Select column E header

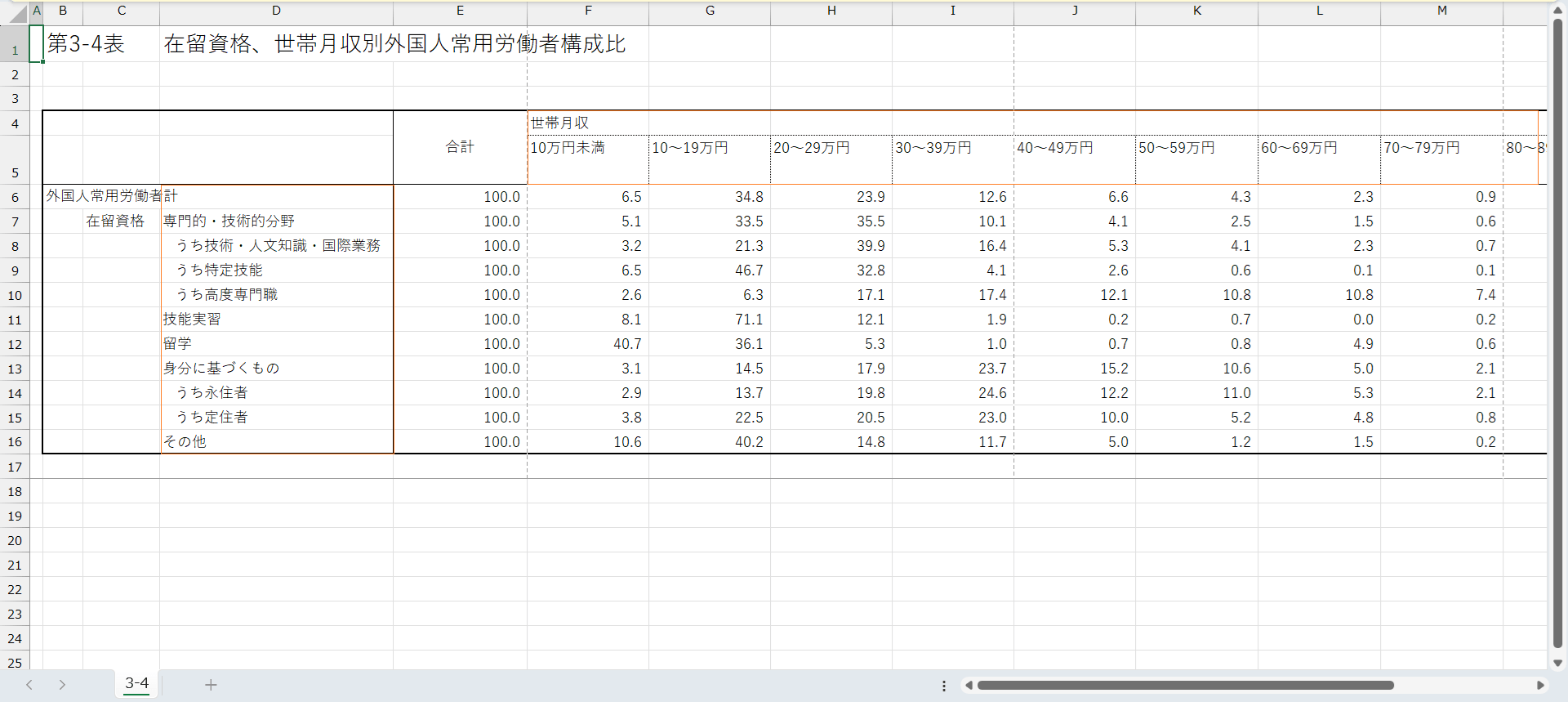[460, 11]
